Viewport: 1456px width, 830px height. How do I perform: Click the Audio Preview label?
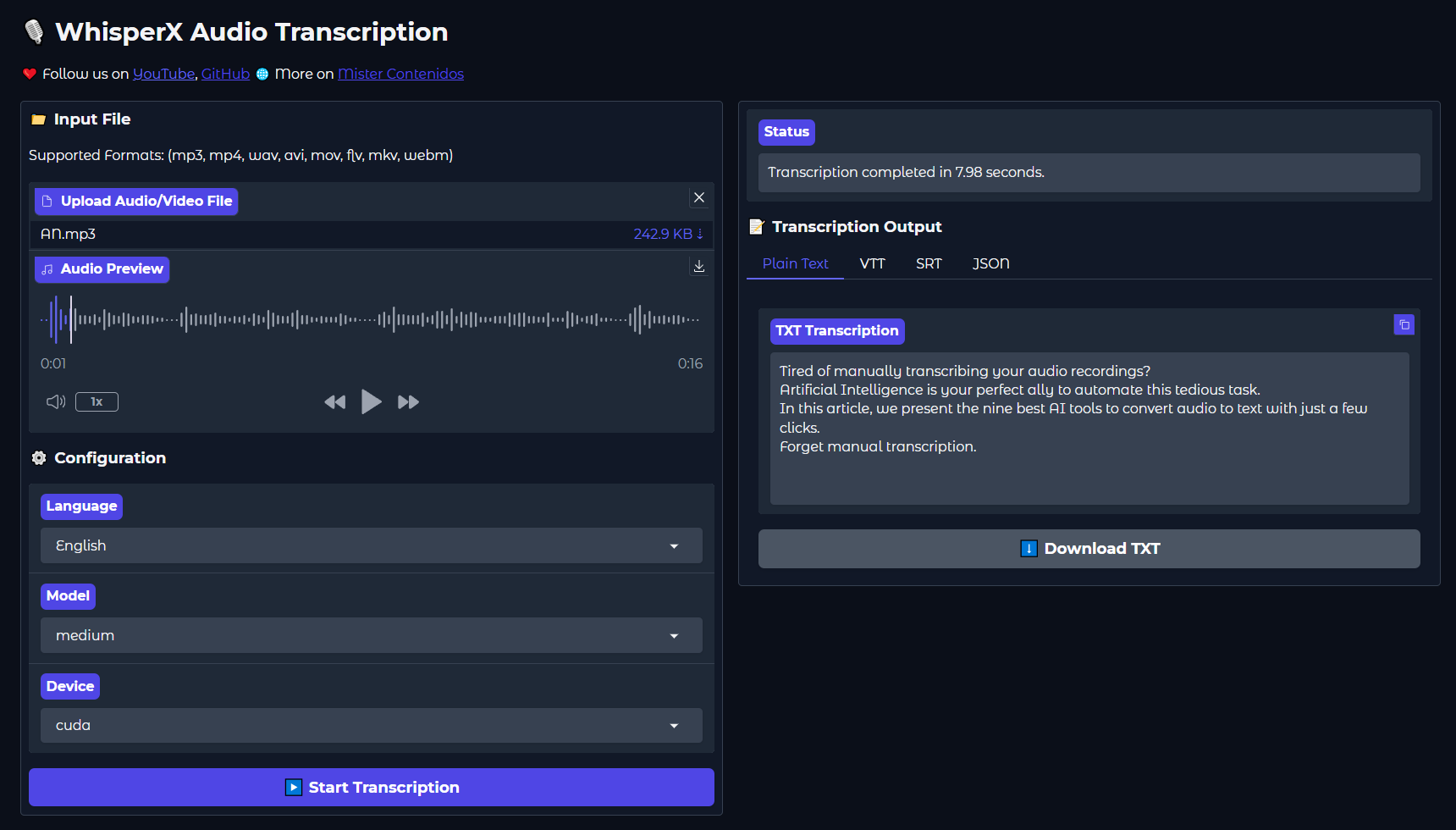click(x=102, y=269)
